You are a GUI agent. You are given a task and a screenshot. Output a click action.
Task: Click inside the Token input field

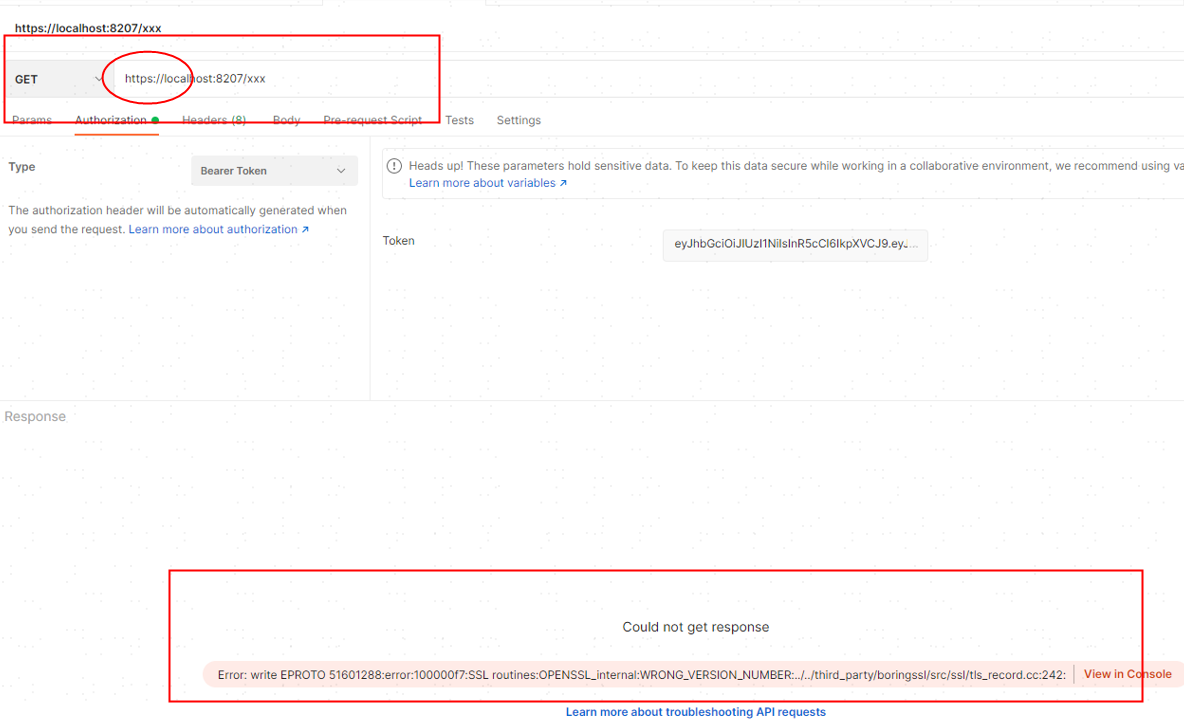[795, 245]
